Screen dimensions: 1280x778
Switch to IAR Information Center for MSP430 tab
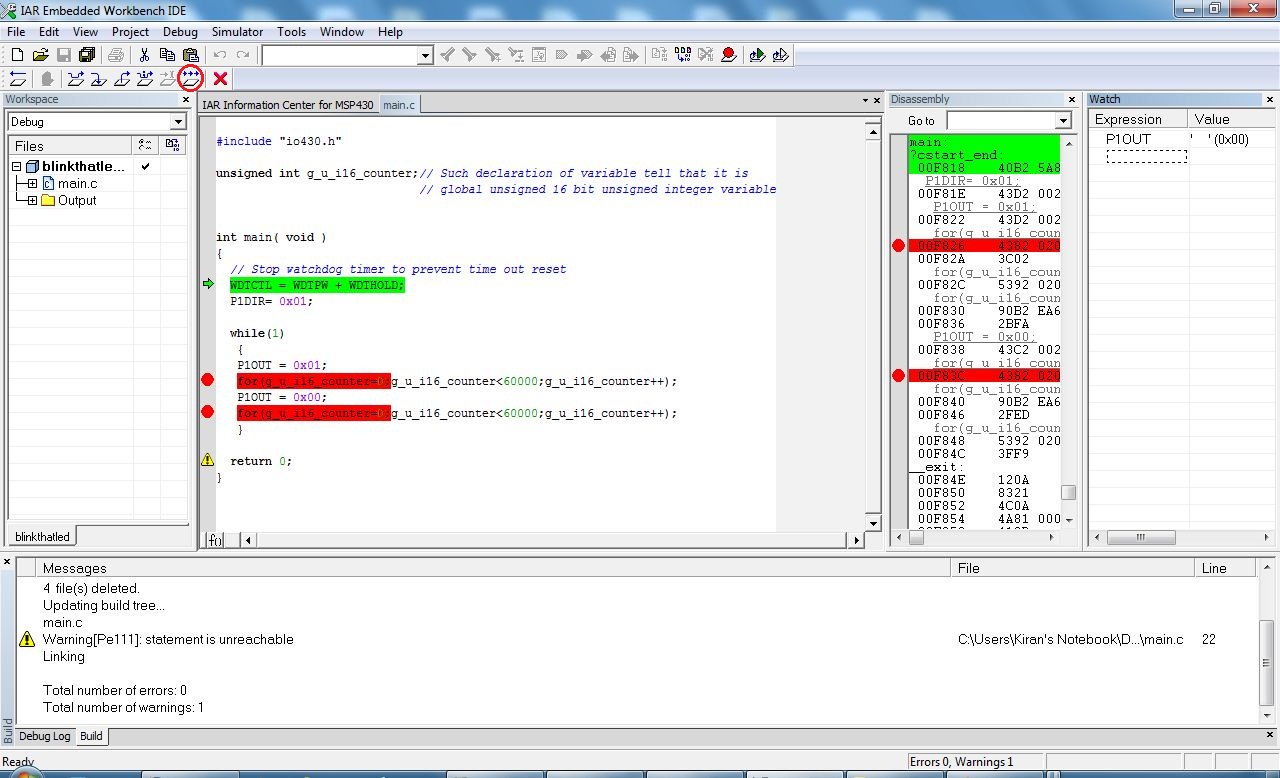pyautogui.click(x=287, y=105)
